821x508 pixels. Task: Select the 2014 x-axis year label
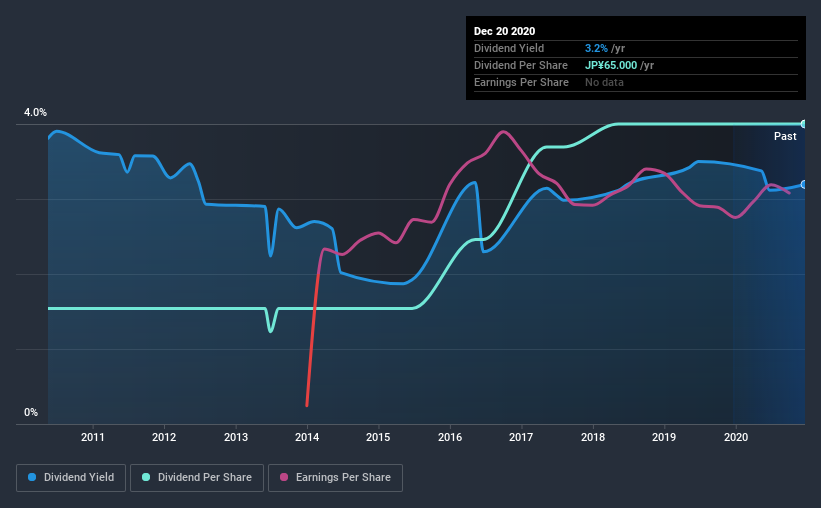pos(307,437)
